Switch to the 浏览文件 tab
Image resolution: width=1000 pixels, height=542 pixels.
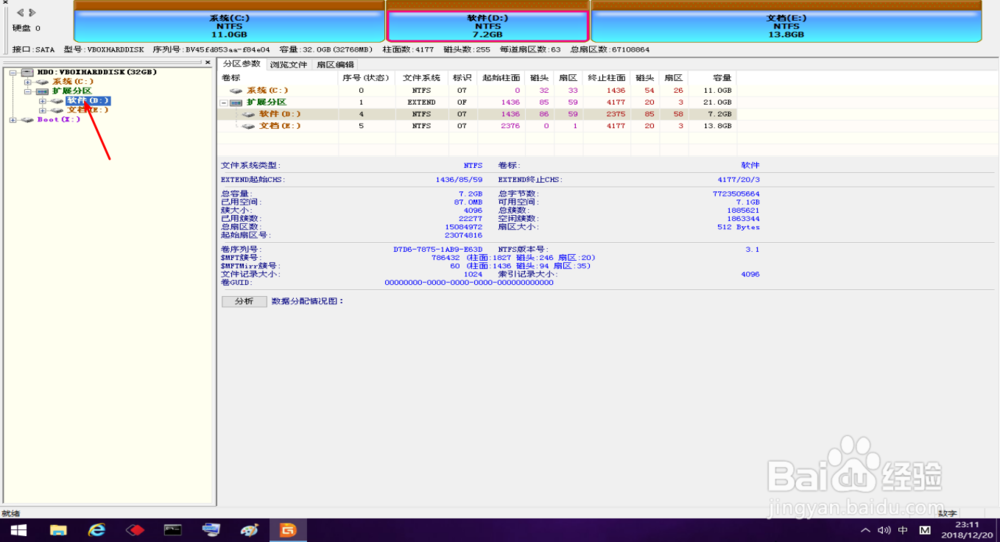click(288, 64)
